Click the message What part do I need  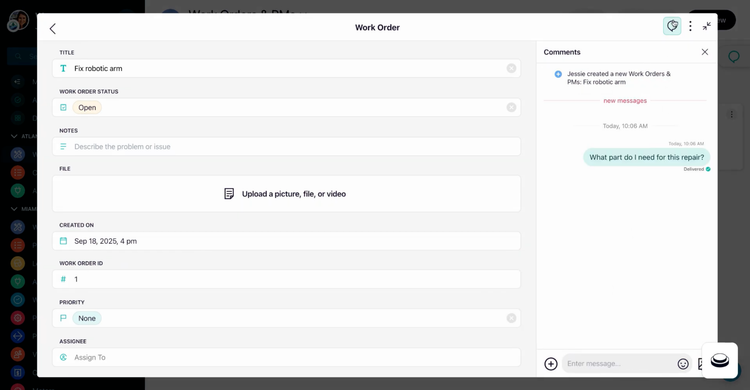pyautogui.click(x=646, y=157)
